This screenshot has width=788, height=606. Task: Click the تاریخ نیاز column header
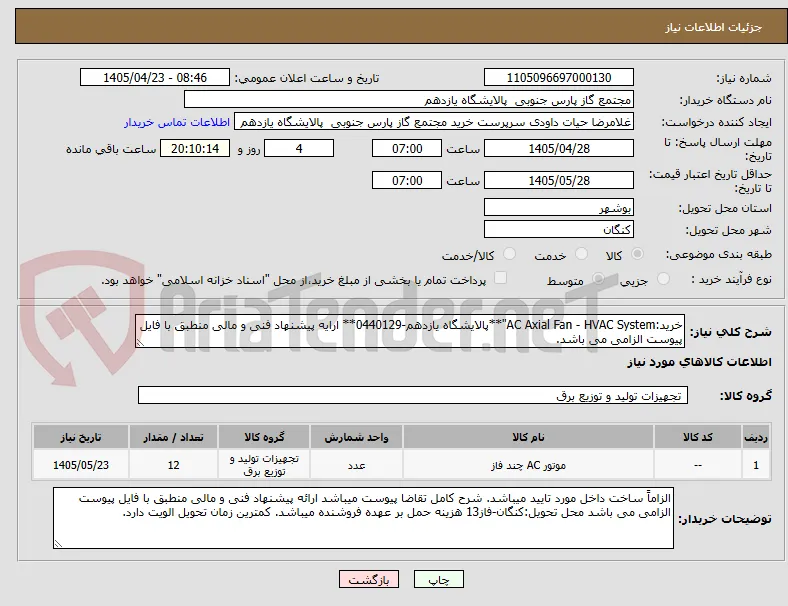pos(81,437)
